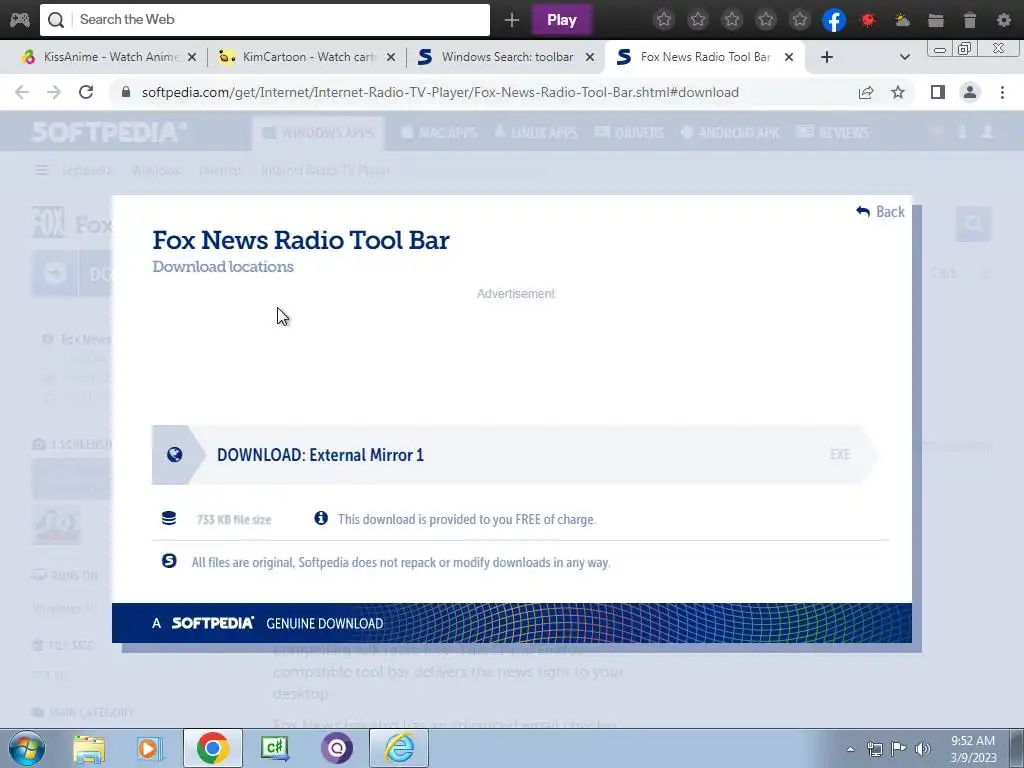Toggle the browser side panel icon

[x=938, y=92]
